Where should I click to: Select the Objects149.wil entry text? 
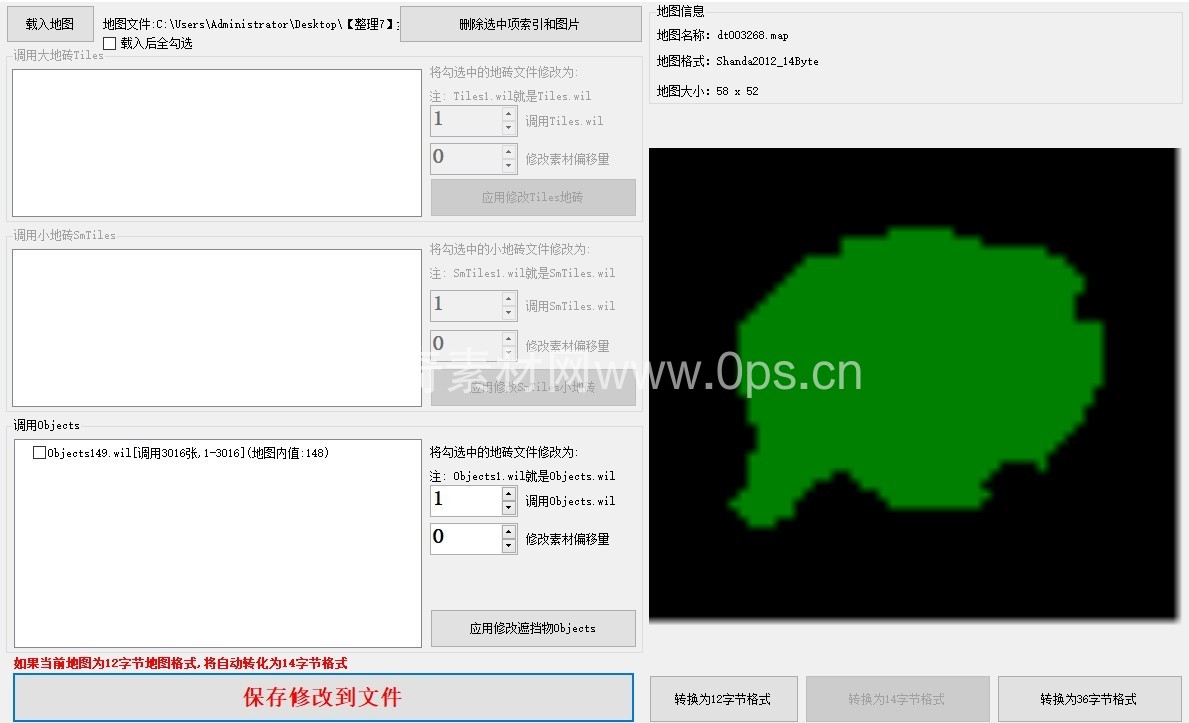point(188,453)
